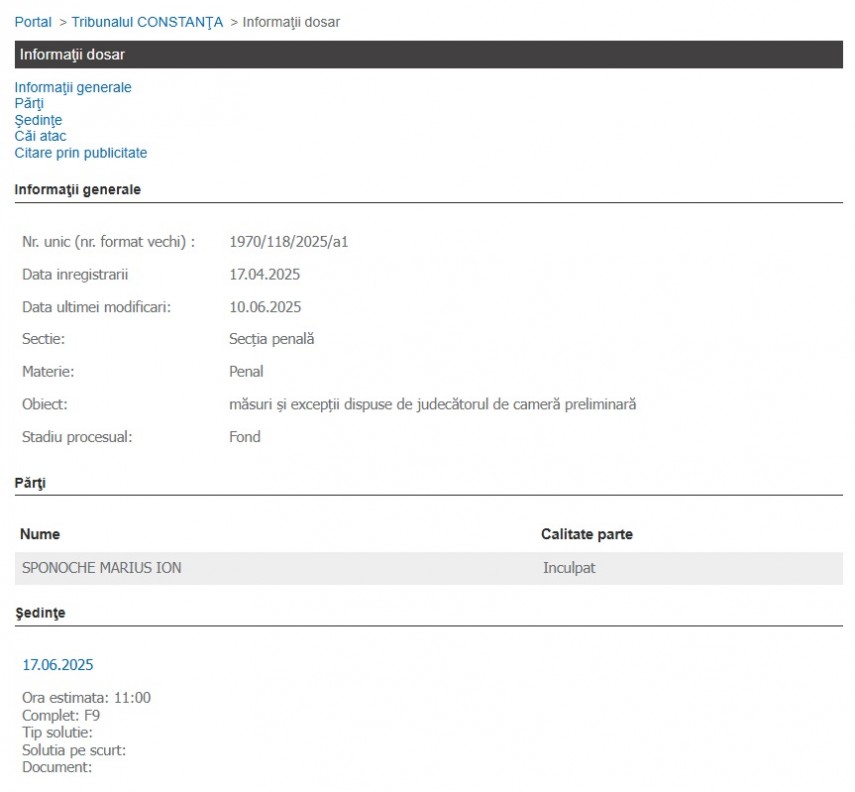The width and height of the screenshot is (855, 792).
Task: Jump to Căi atac section link
Action: coord(40,136)
